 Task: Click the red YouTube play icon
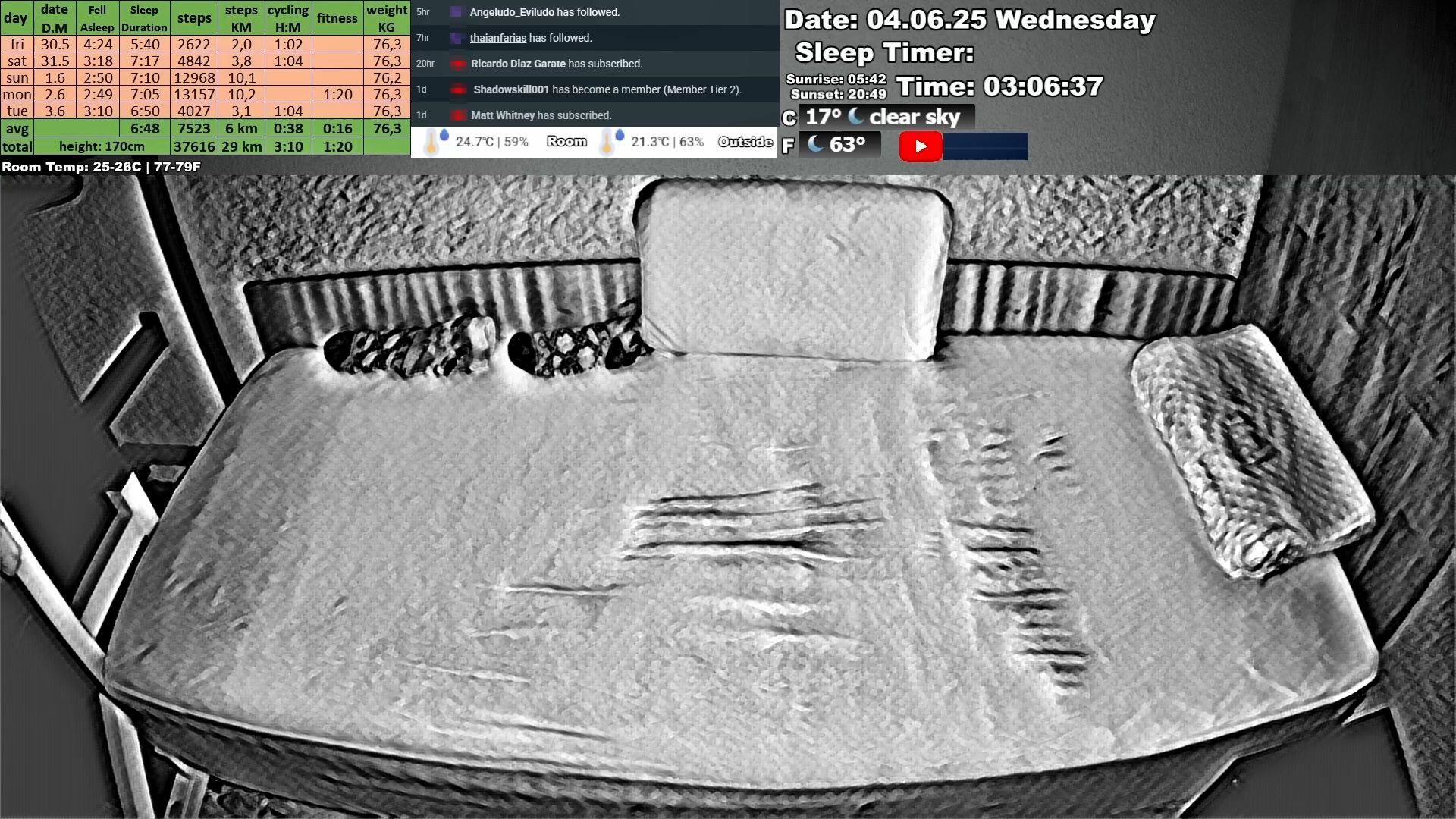921,146
